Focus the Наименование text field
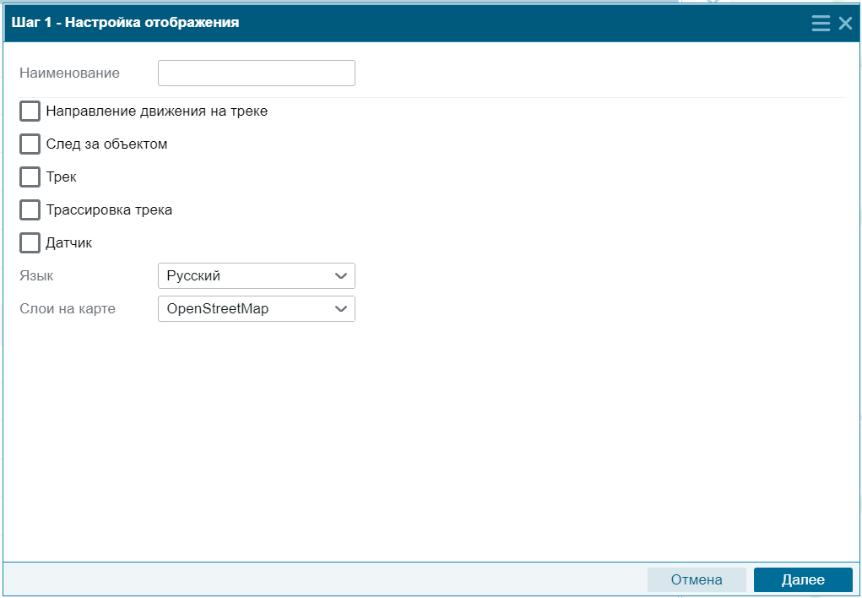 coord(256,73)
